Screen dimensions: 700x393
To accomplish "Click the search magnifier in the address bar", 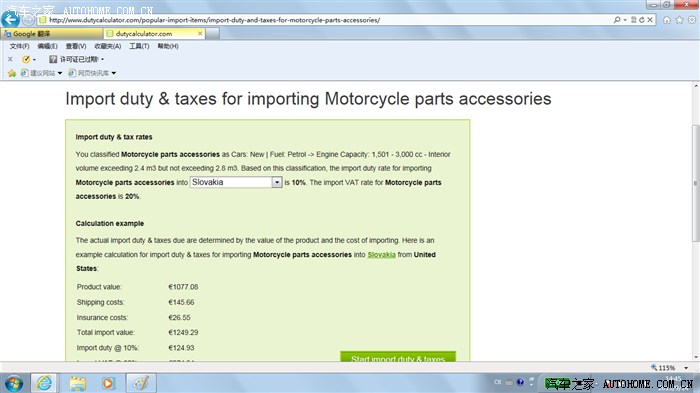I will (x=617, y=20).
